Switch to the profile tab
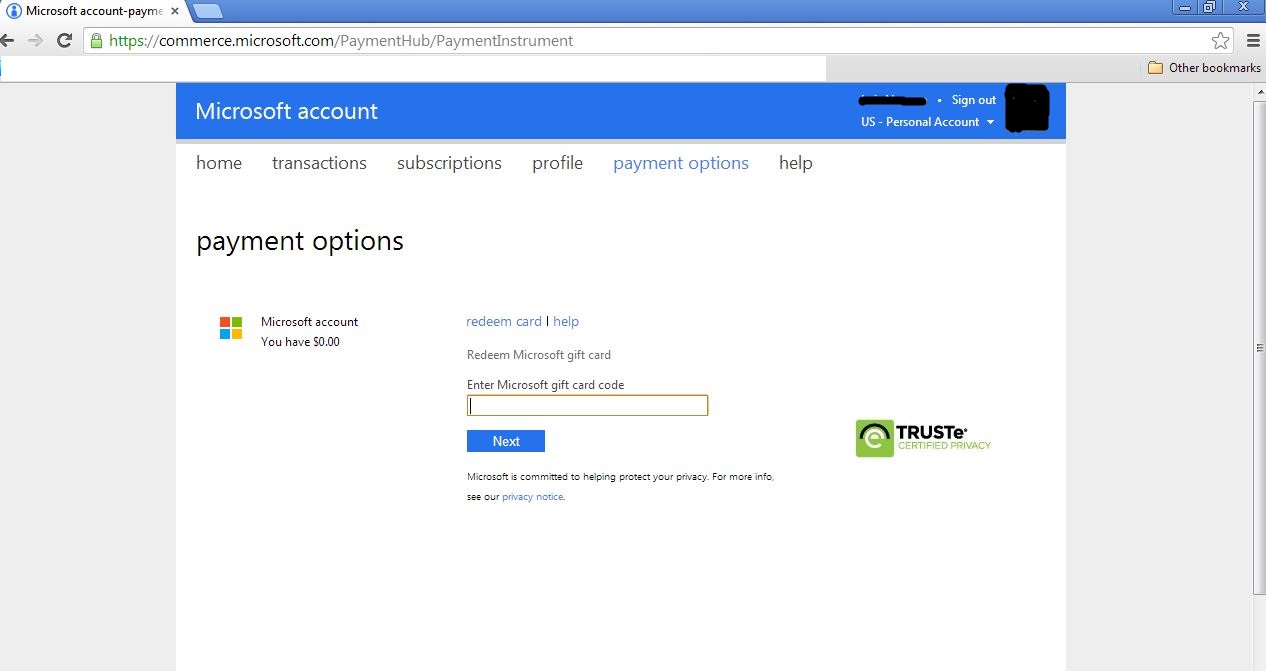This screenshot has width=1266, height=671. (557, 163)
